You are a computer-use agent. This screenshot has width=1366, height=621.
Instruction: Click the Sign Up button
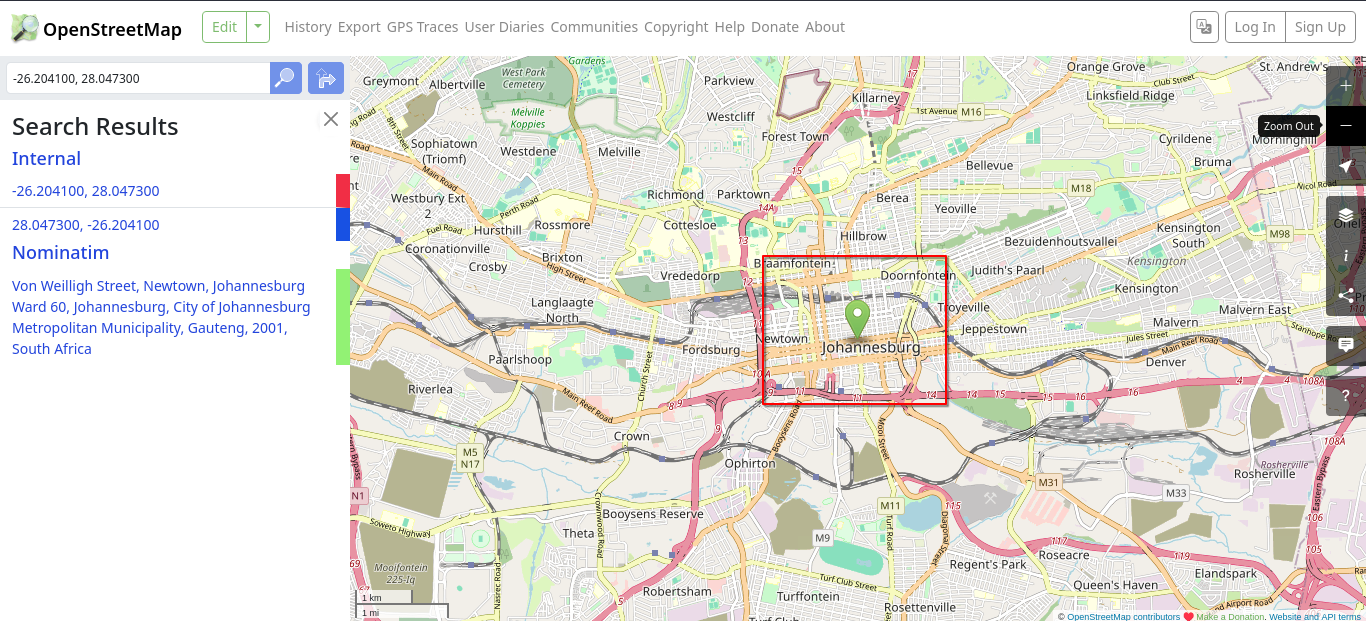point(1320,27)
